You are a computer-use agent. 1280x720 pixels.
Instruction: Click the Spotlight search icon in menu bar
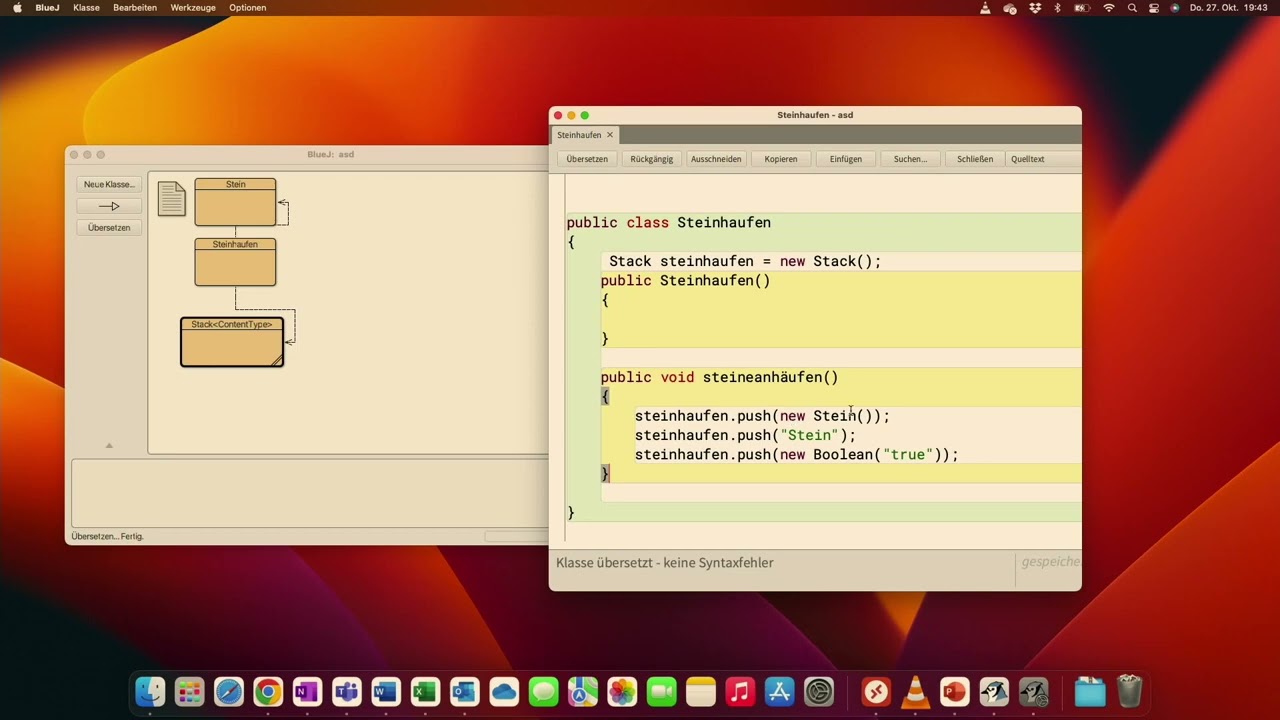[1132, 8]
